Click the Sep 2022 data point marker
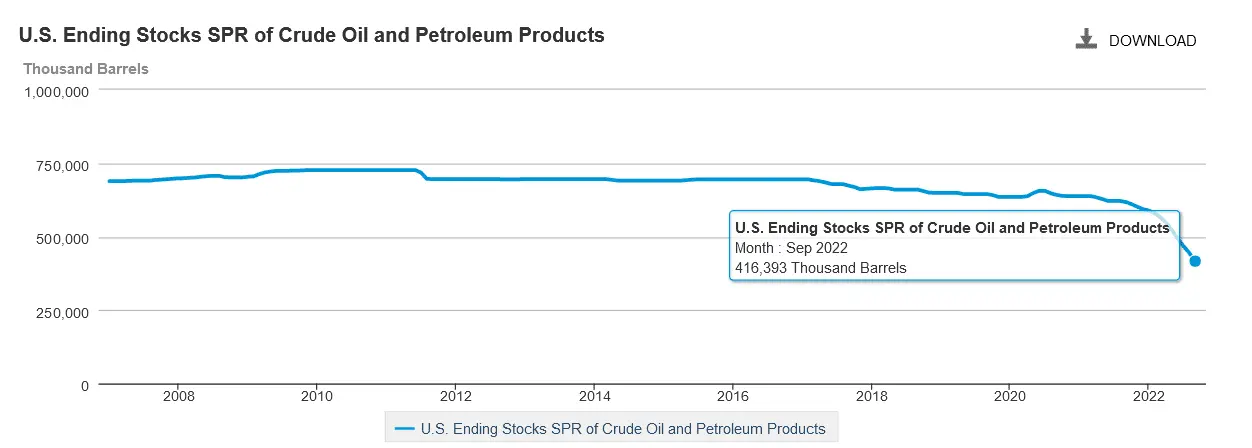The image size is (1252, 448). click(x=1195, y=261)
